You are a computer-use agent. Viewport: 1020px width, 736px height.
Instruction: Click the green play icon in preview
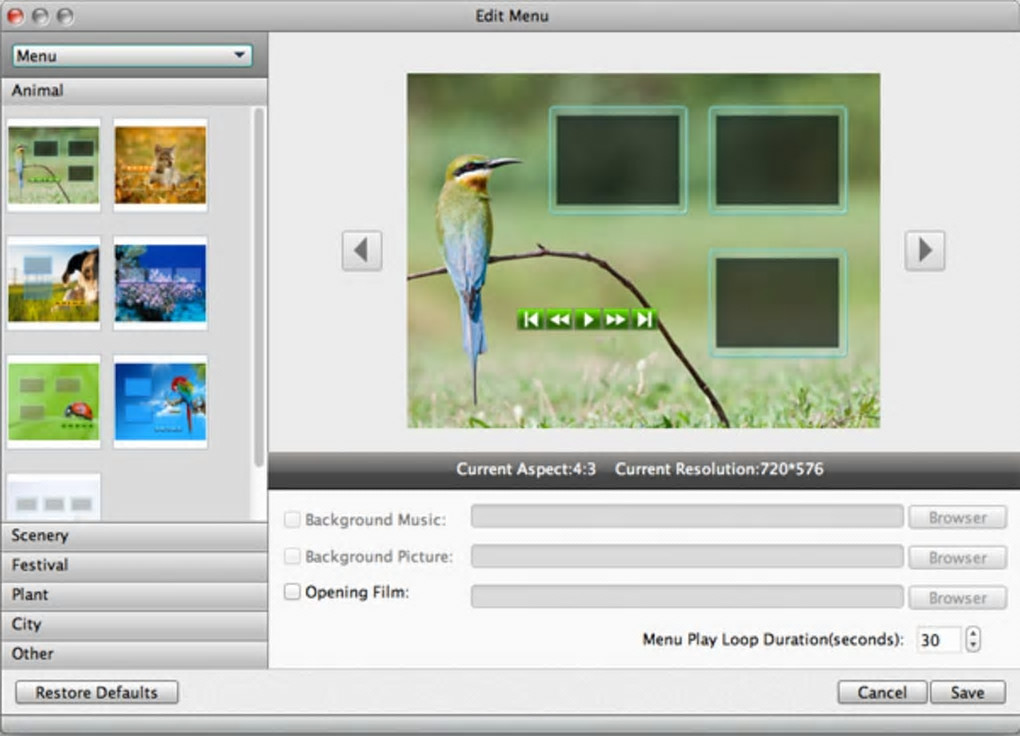(588, 320)
